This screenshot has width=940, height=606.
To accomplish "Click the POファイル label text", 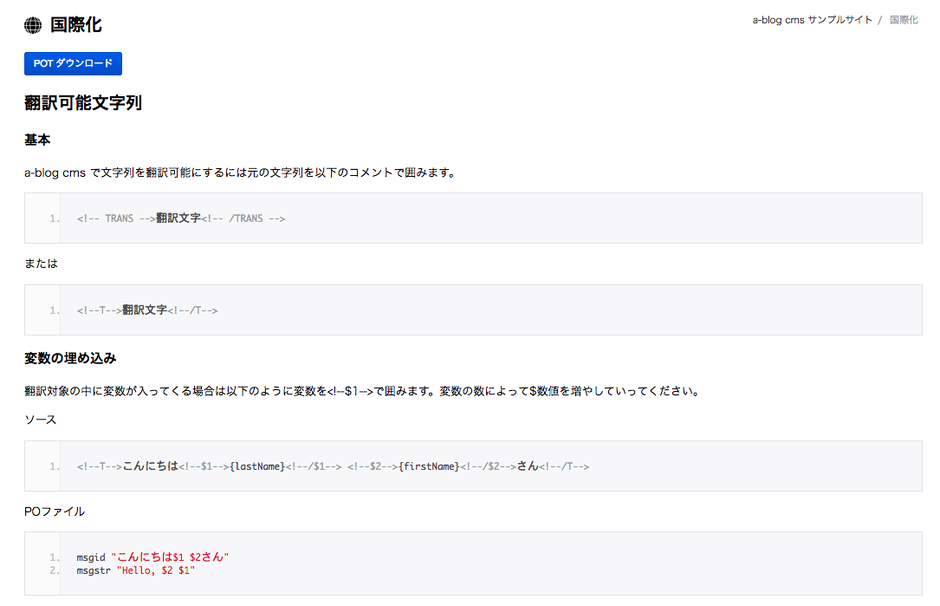I will [54, 511].
